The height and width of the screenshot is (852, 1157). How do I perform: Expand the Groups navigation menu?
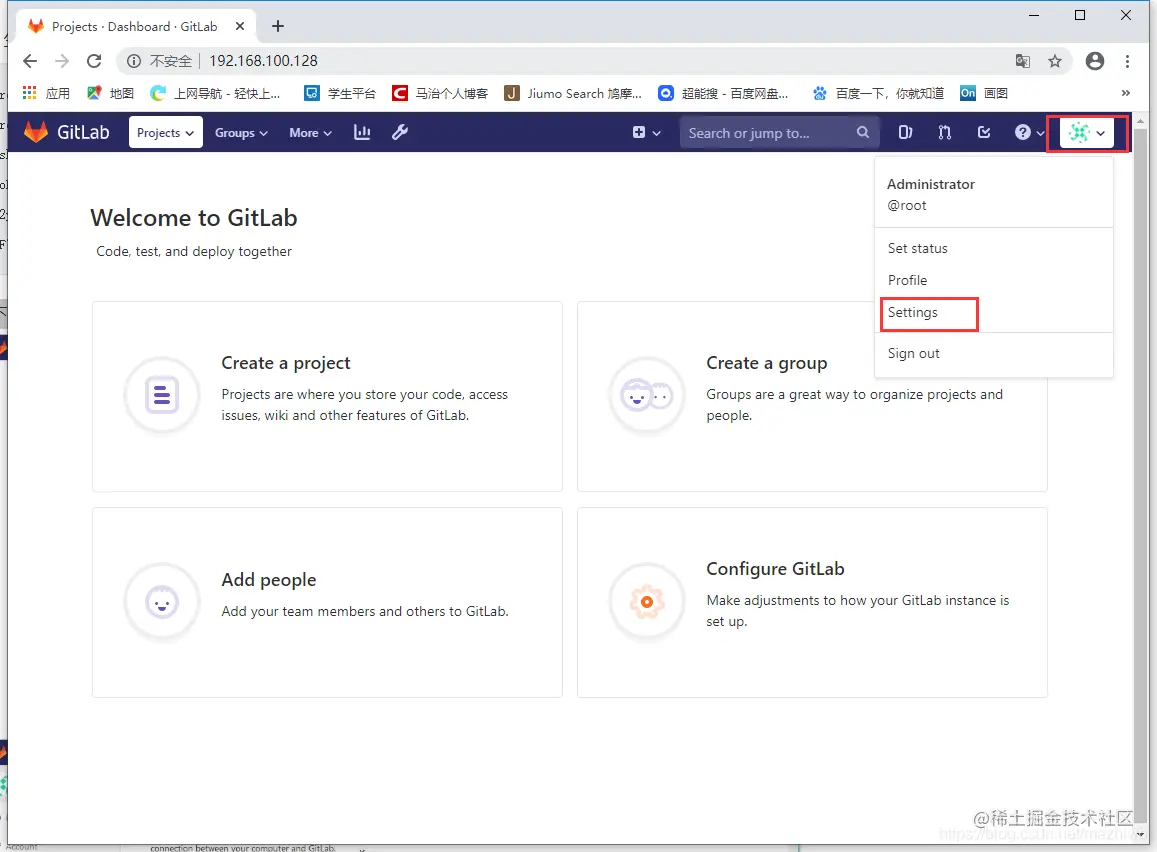(241, 133)
